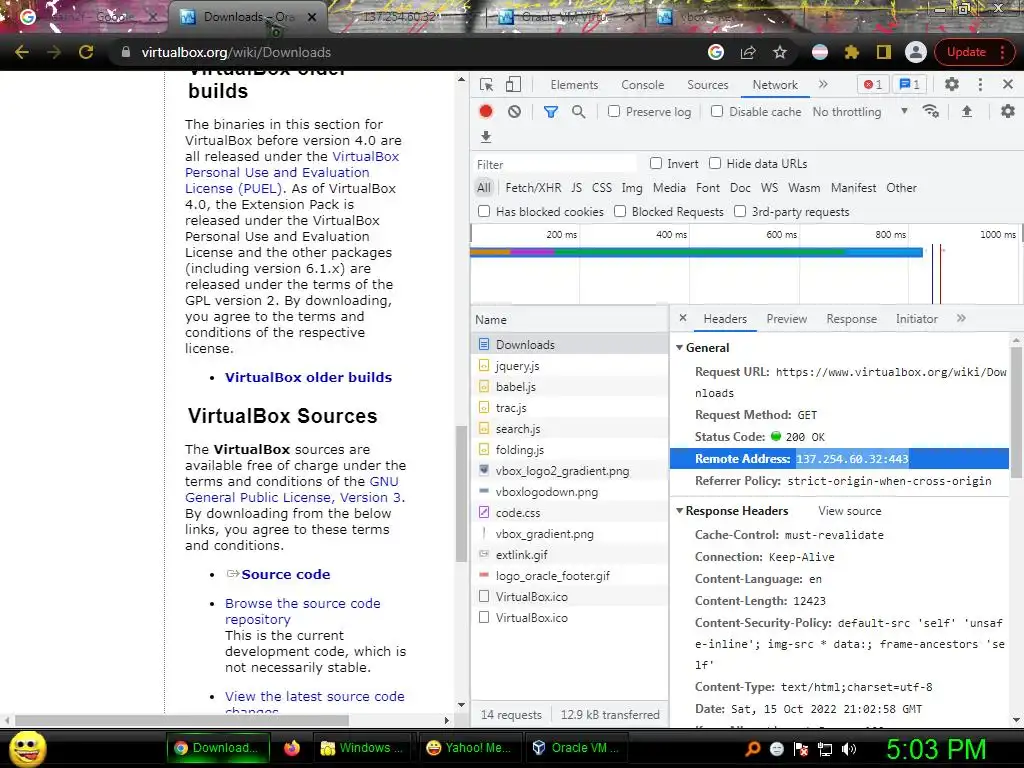The height and width of the screenshot is (768, 1024).
Task: Check Has blocked cookies checkbox
Action: [x=484, y=212]
